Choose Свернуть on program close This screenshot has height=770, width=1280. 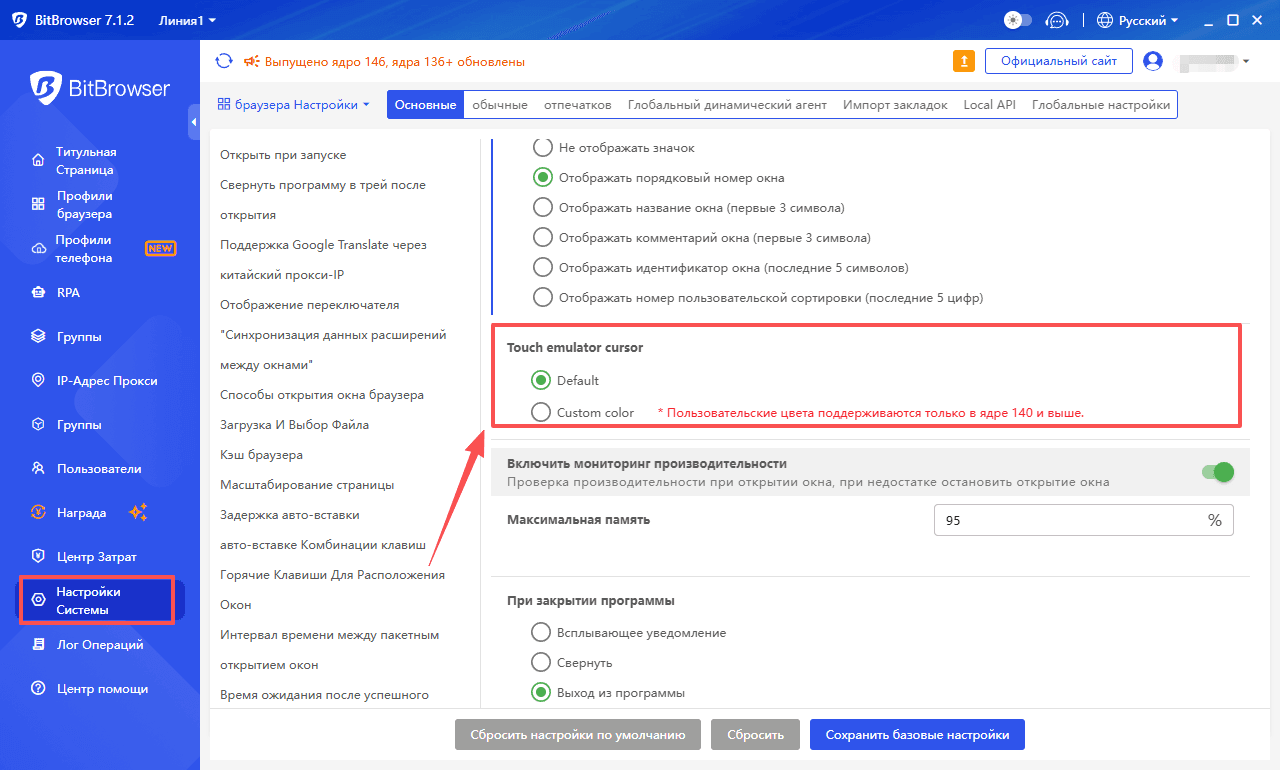(541, 662)
